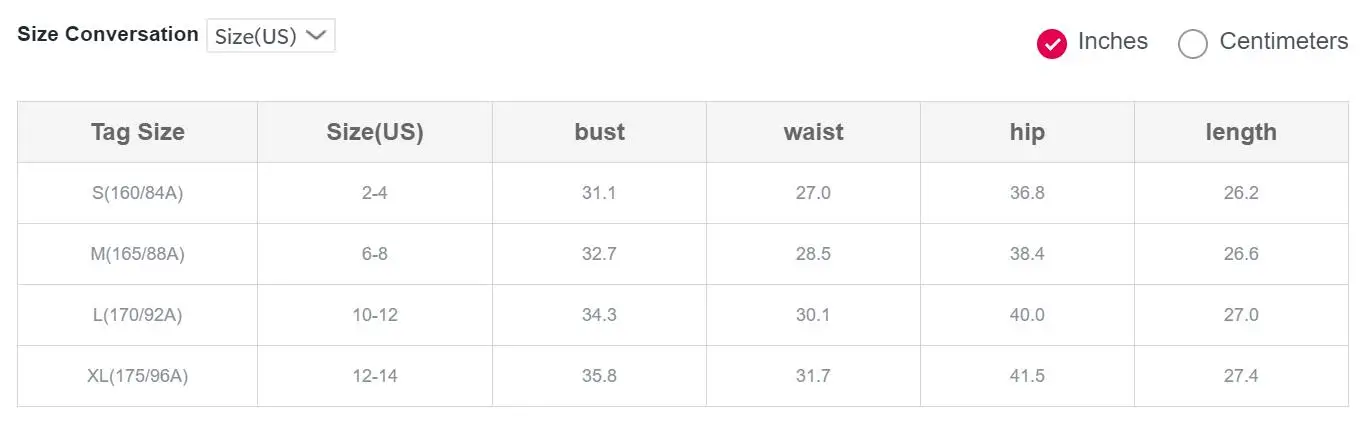Image resolution: width=1367 pixels, height=424 pixels.
Task: Click the Centimeters text label
Action: [1284, 42]
